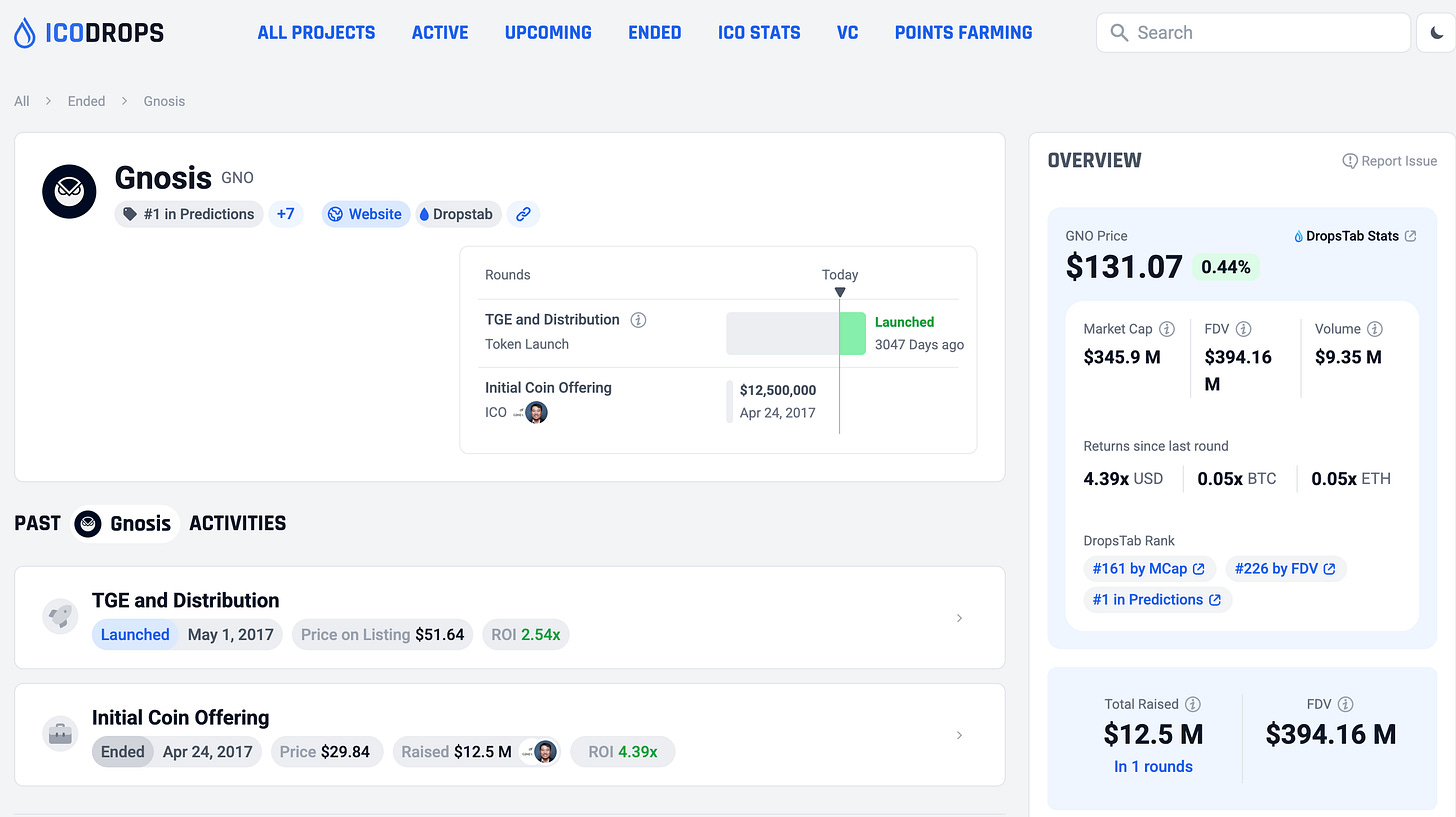Image resolution: width=1456 pixels, height=817 pixels.
Task: Expand the TGE and Distribution card chevron
Action: [959, 618]
